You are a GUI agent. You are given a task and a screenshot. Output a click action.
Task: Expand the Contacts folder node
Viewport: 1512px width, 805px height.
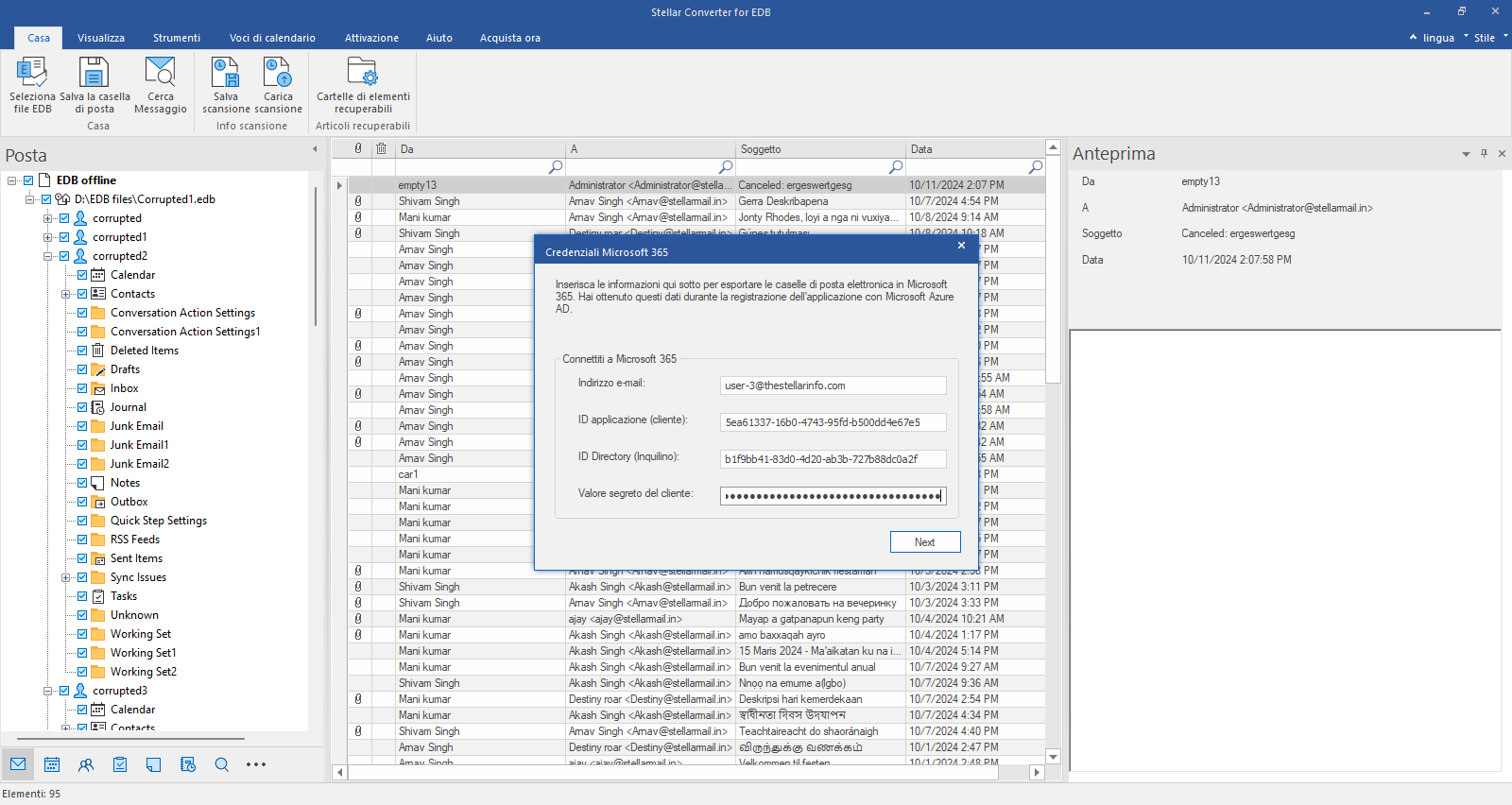(x=65, y=293)
